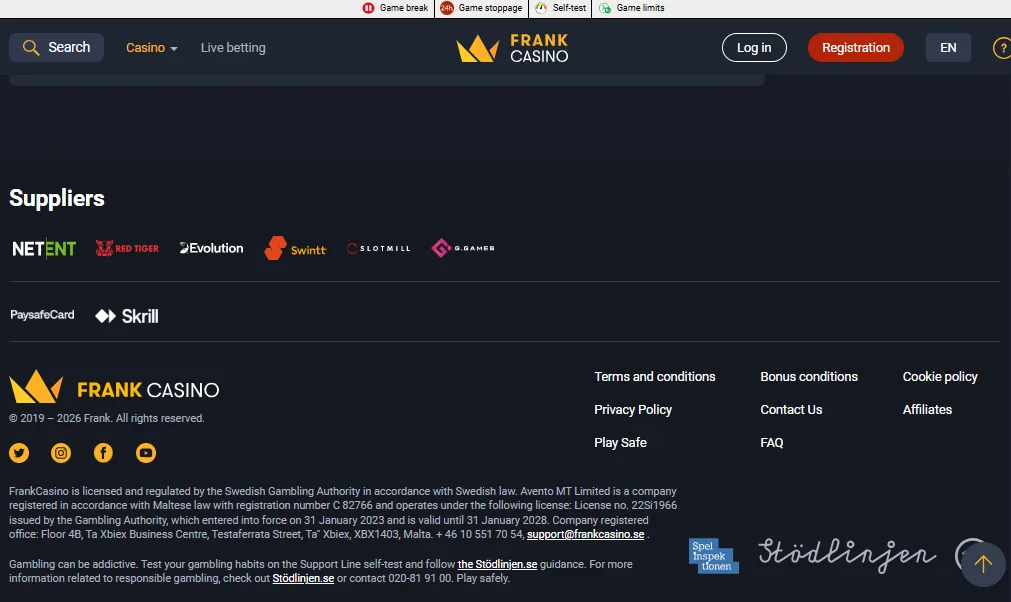The image size is (1011, 602).
Task: Click the PaysafeCard payment logo
Action: pos(43,315)
